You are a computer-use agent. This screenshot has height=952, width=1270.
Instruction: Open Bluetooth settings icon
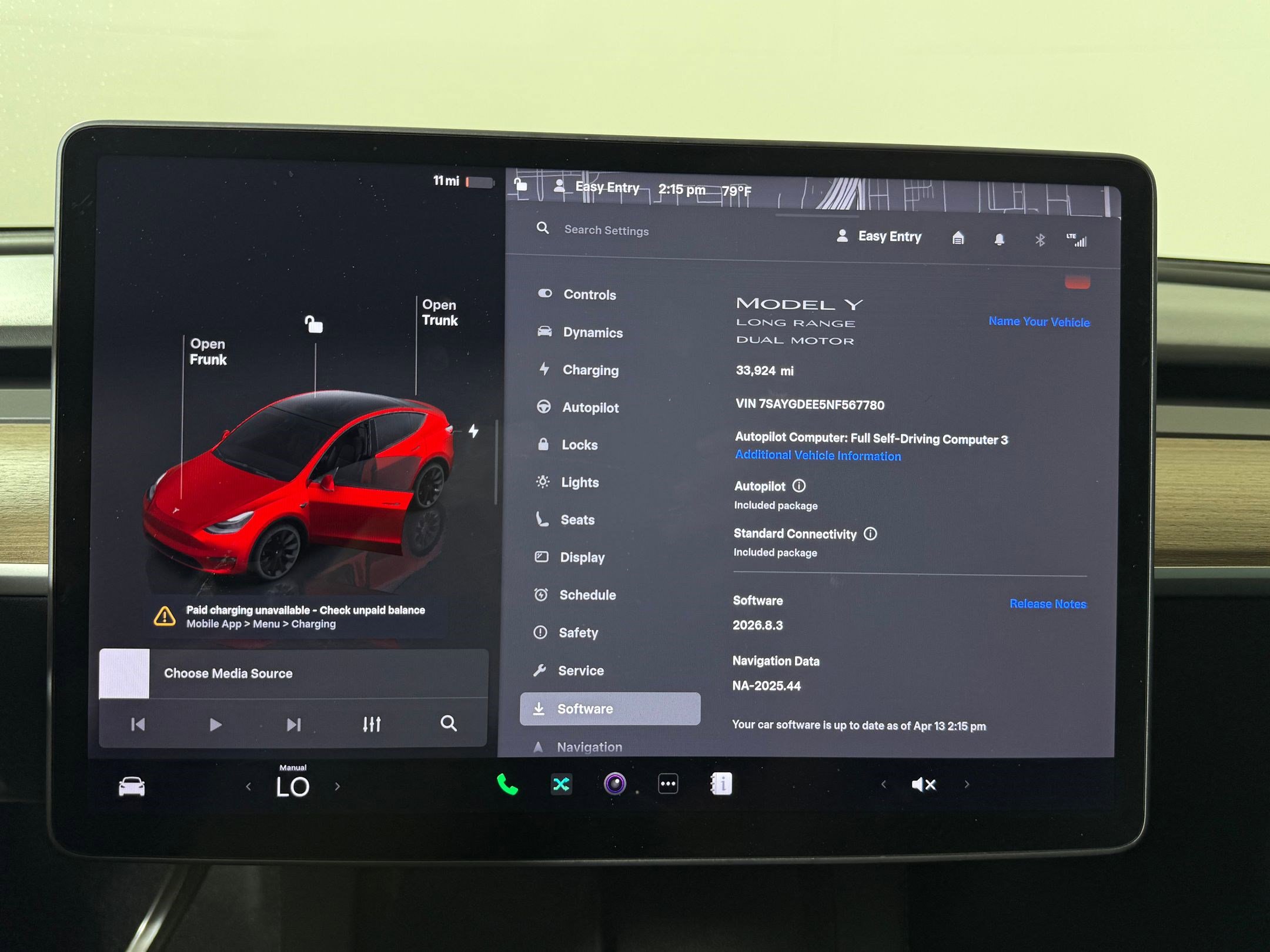(1040, 240)
